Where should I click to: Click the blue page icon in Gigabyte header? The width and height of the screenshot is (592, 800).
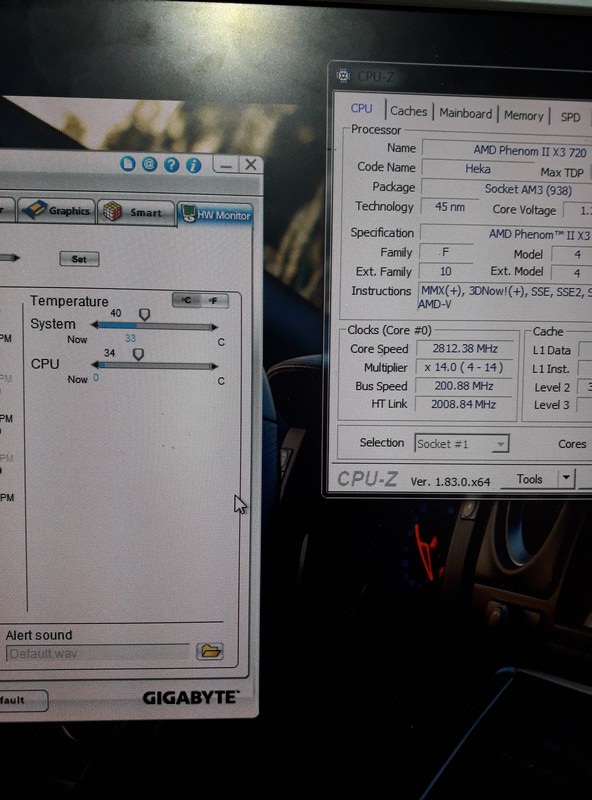[128, 164]
